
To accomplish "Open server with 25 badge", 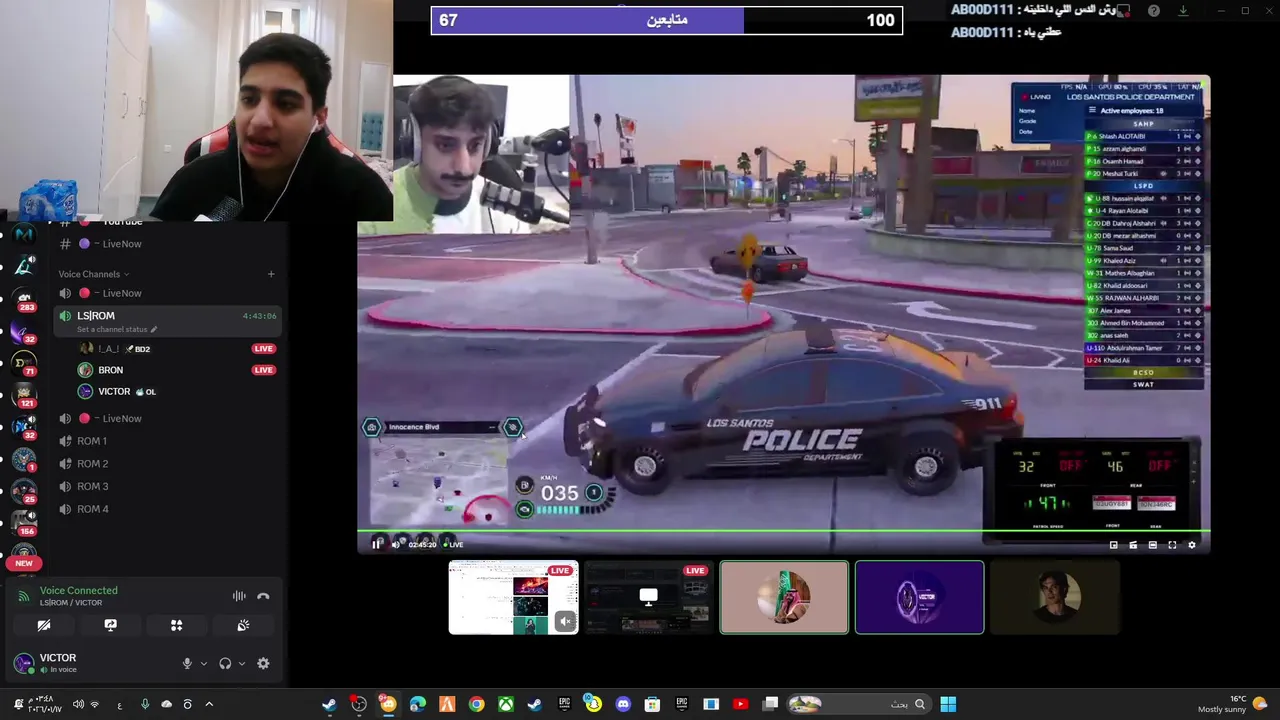I will click(x=24, y=491).
